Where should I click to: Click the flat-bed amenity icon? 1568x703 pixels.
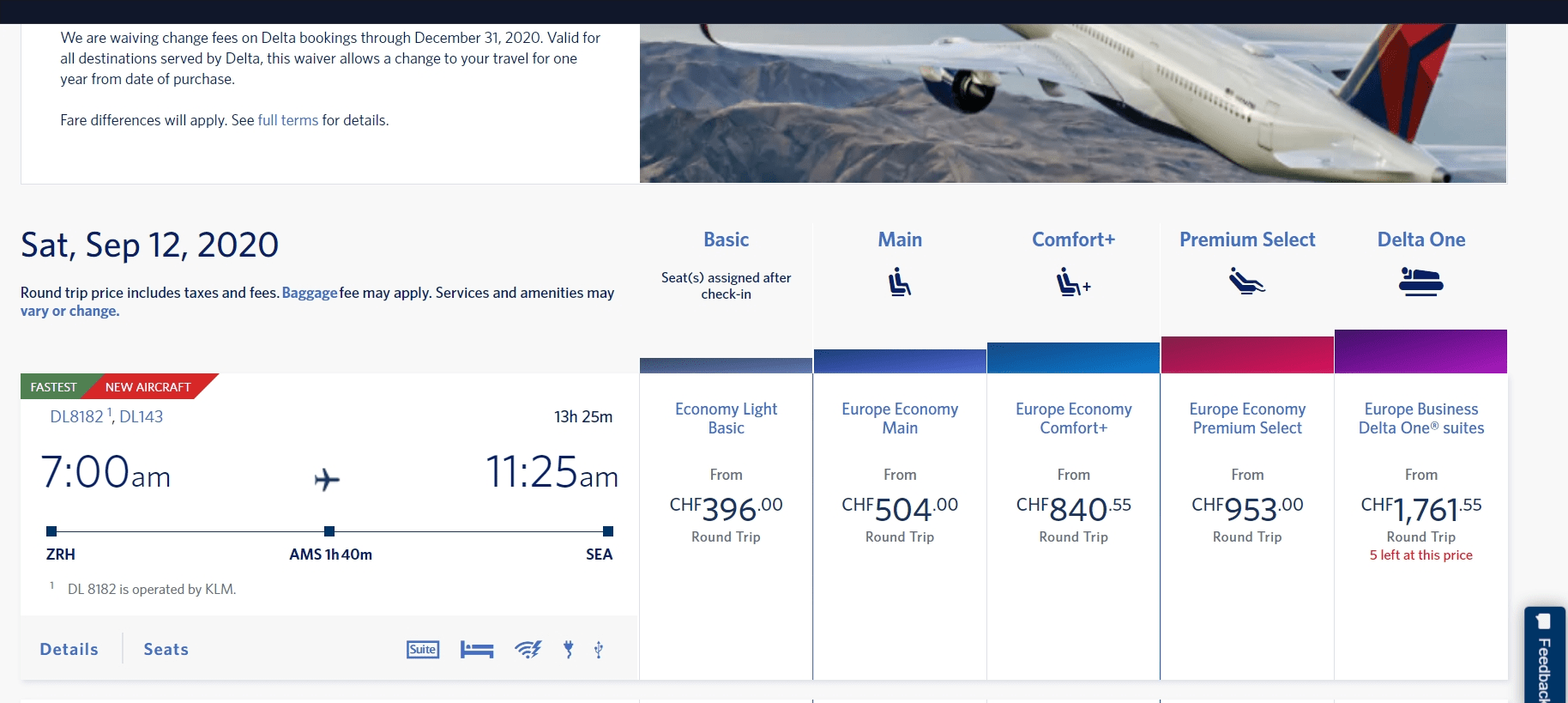pos(477,650)
